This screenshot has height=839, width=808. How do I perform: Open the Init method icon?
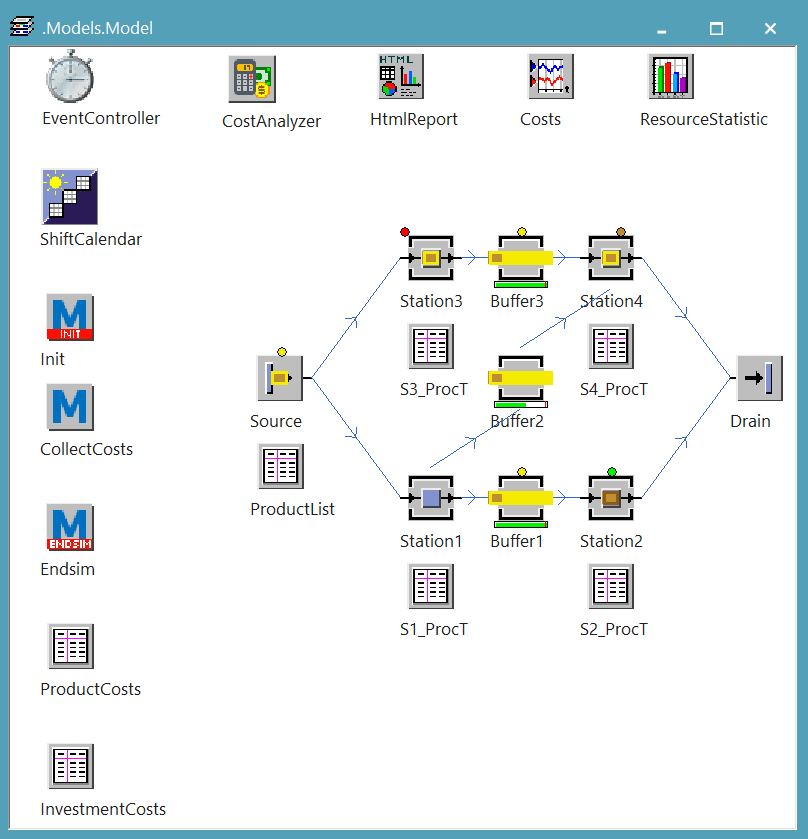tap(70, 317)
